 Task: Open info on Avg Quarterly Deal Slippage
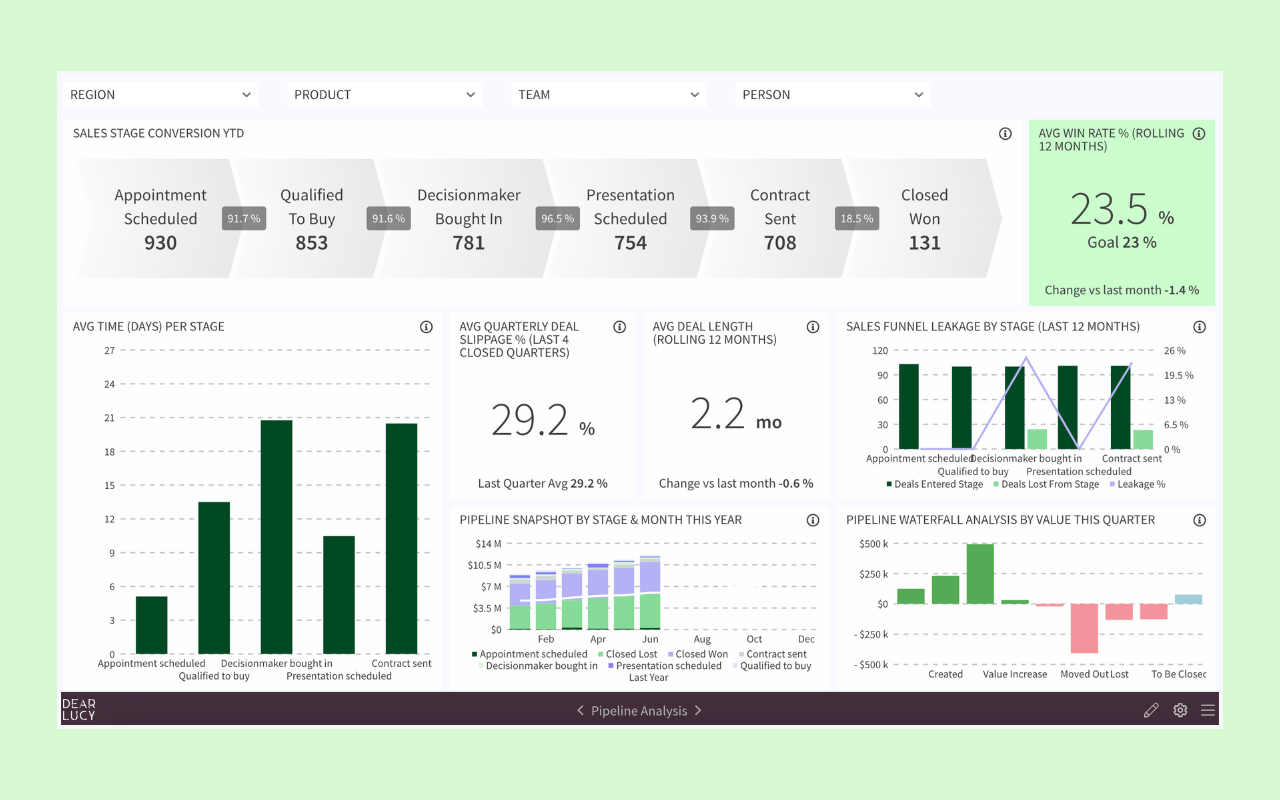[x=619, y=326]
